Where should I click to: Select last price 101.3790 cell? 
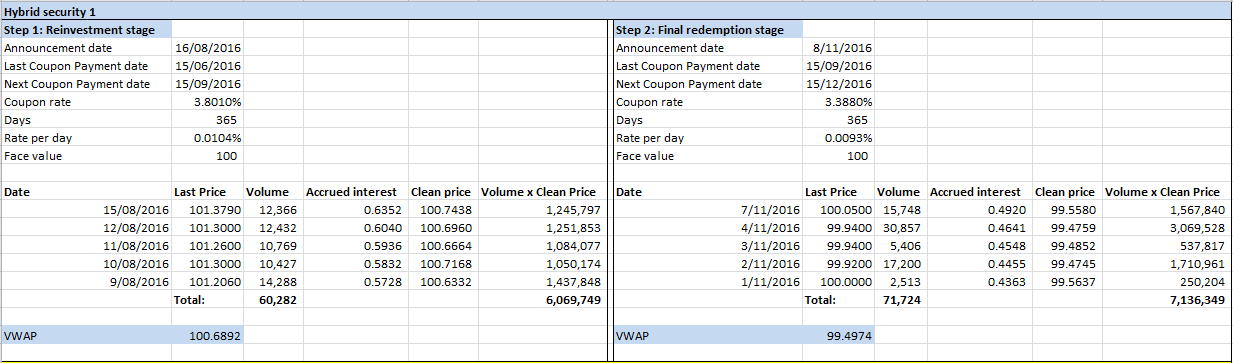[x=207, y=210]
